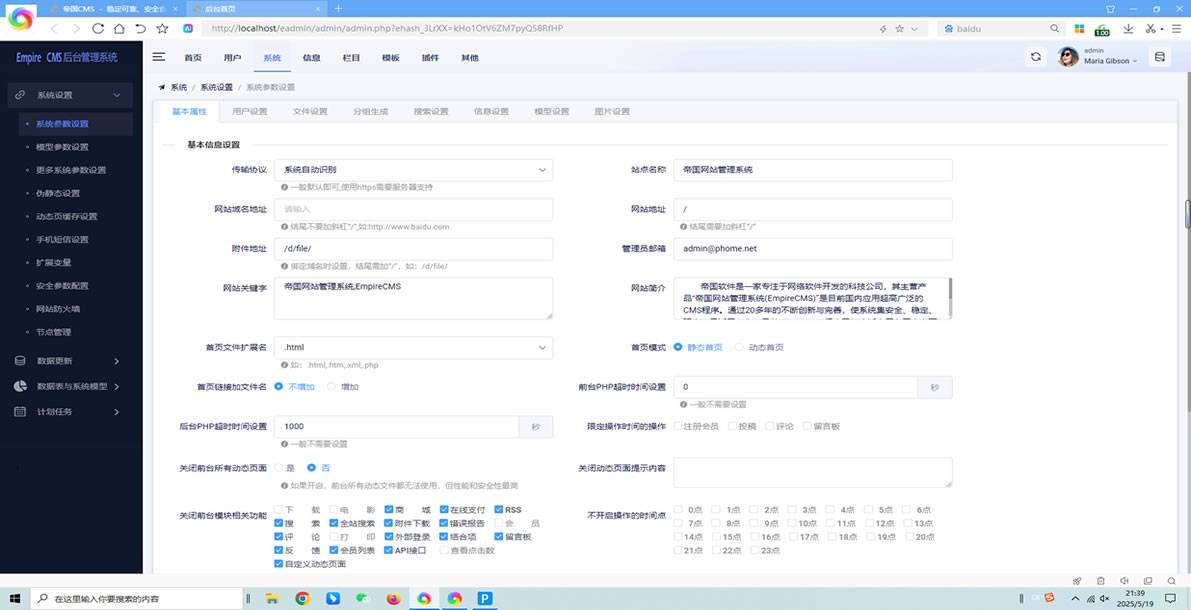Open a new browser tab with plus
The image size is (1191, 610).
coord(338,8)
